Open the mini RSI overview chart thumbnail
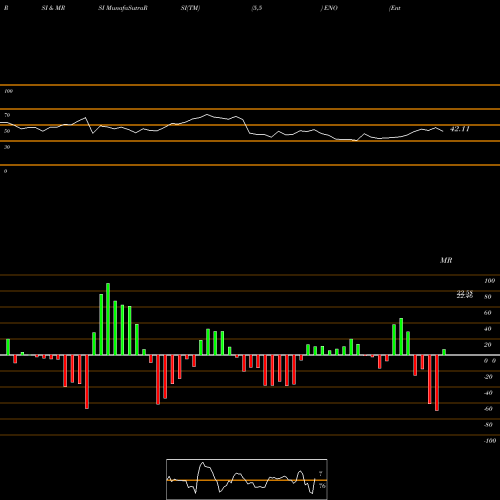This screenshot has width=500, height=500. tap(247, 479)
